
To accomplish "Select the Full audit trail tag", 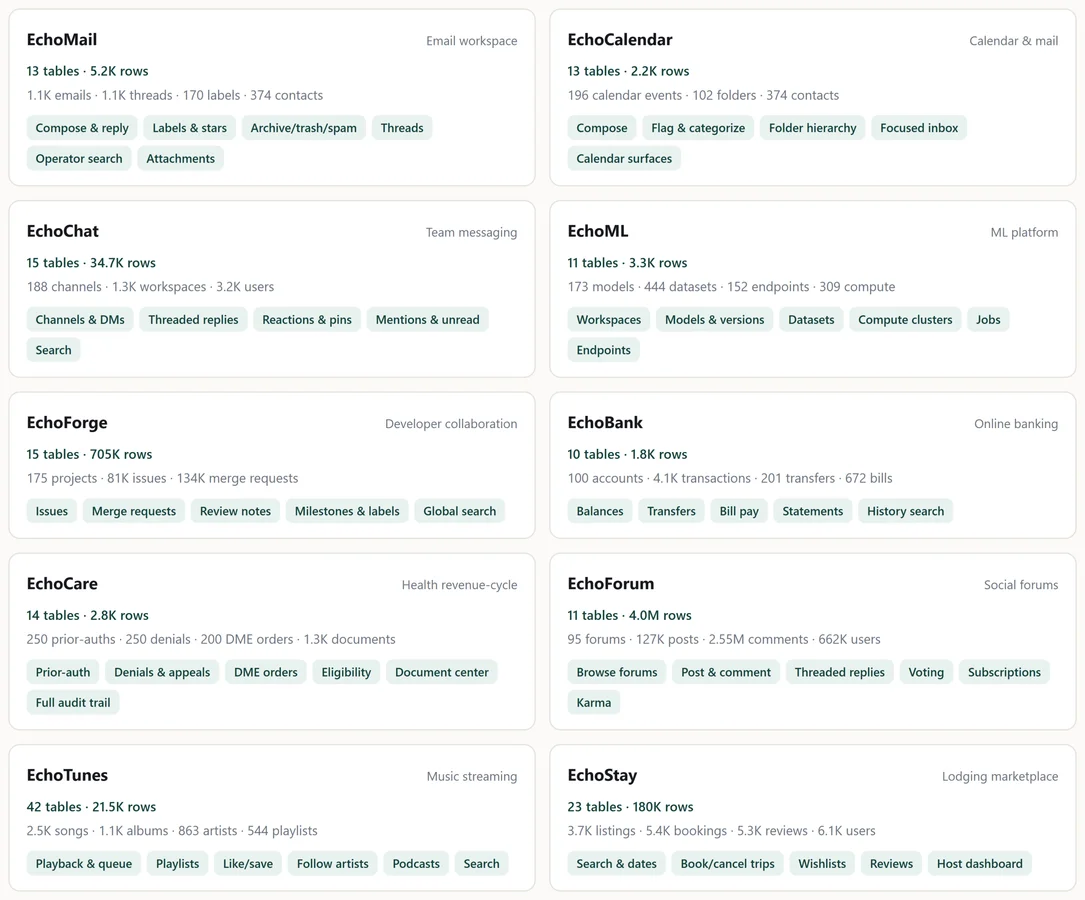I will click(73, 703).
